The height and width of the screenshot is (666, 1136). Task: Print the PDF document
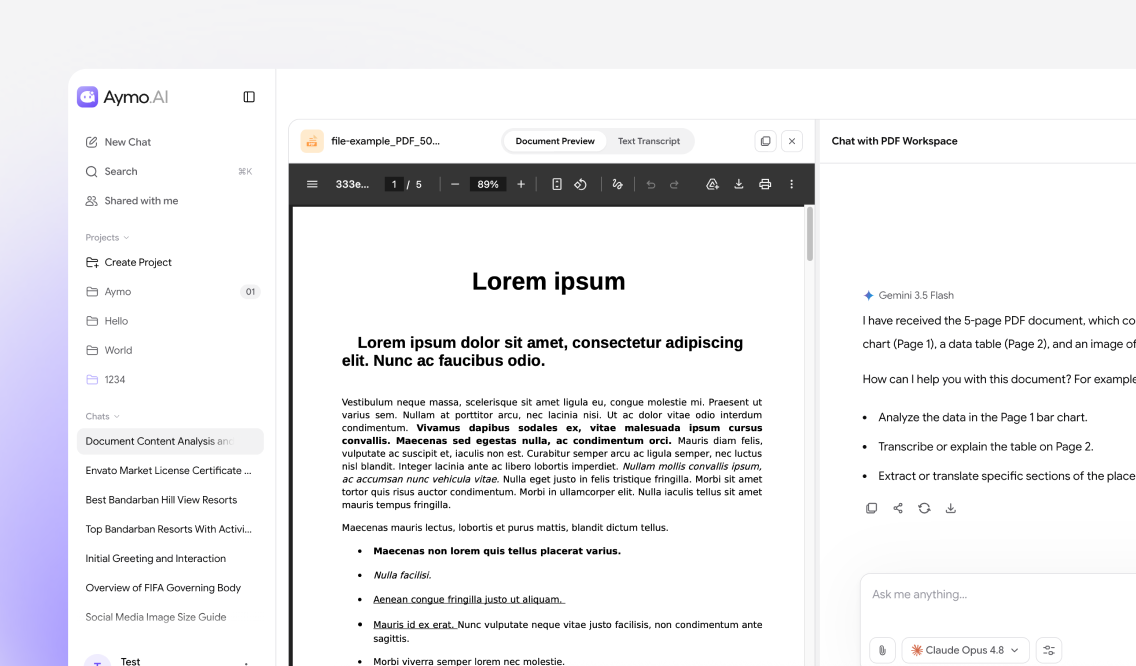(765, 185)
